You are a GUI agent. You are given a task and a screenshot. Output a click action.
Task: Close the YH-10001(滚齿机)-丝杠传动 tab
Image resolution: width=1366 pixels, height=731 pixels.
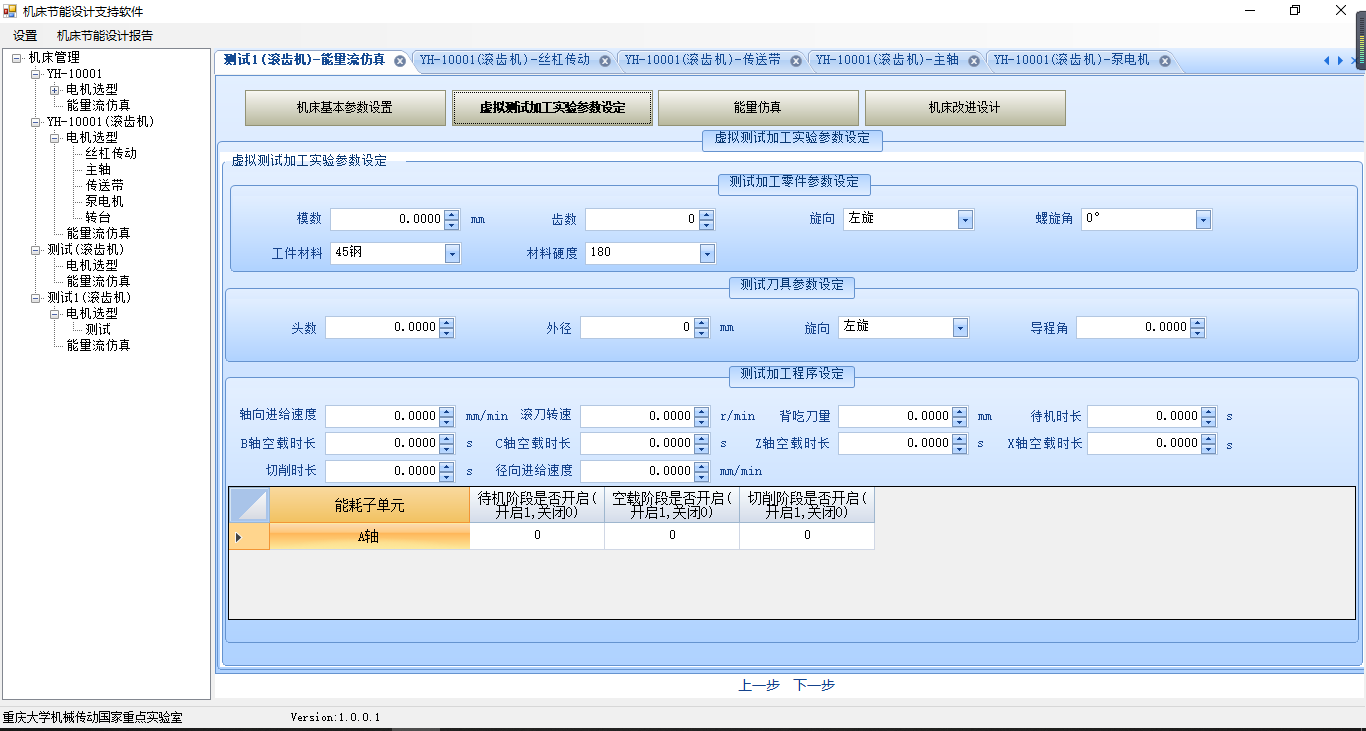(605, 61)
